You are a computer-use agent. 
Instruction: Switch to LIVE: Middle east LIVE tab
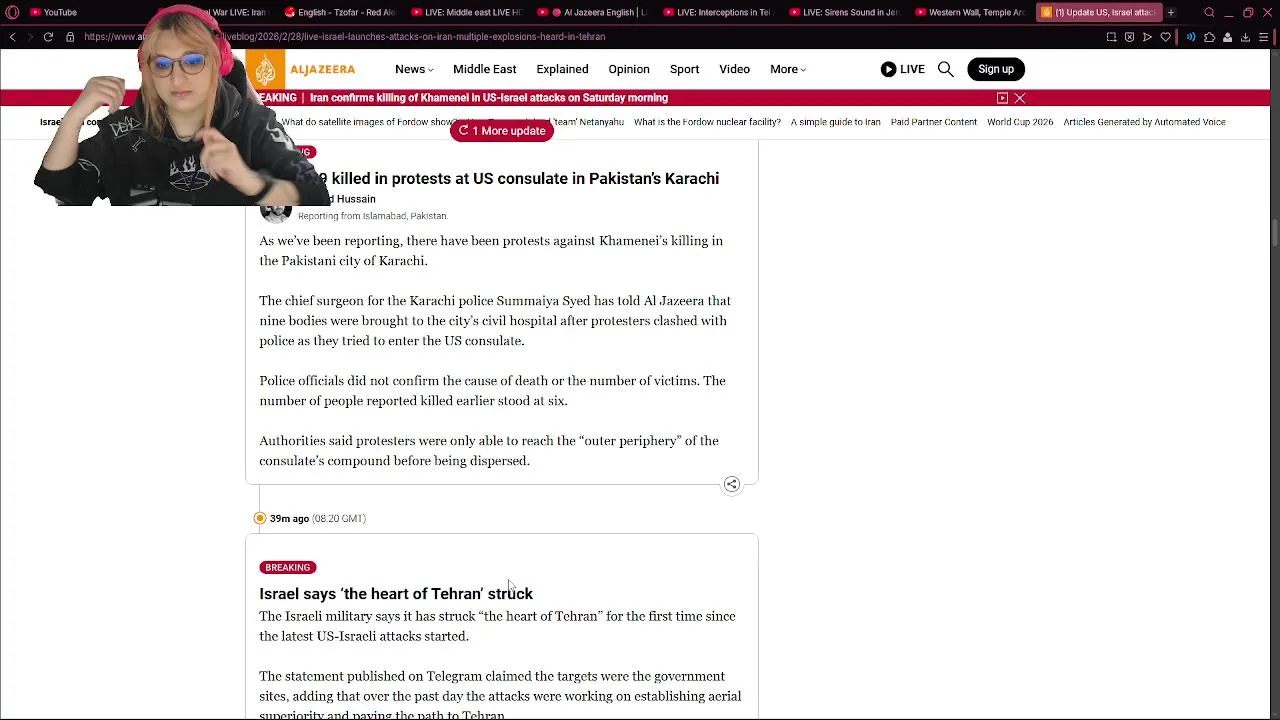[467, 12]
